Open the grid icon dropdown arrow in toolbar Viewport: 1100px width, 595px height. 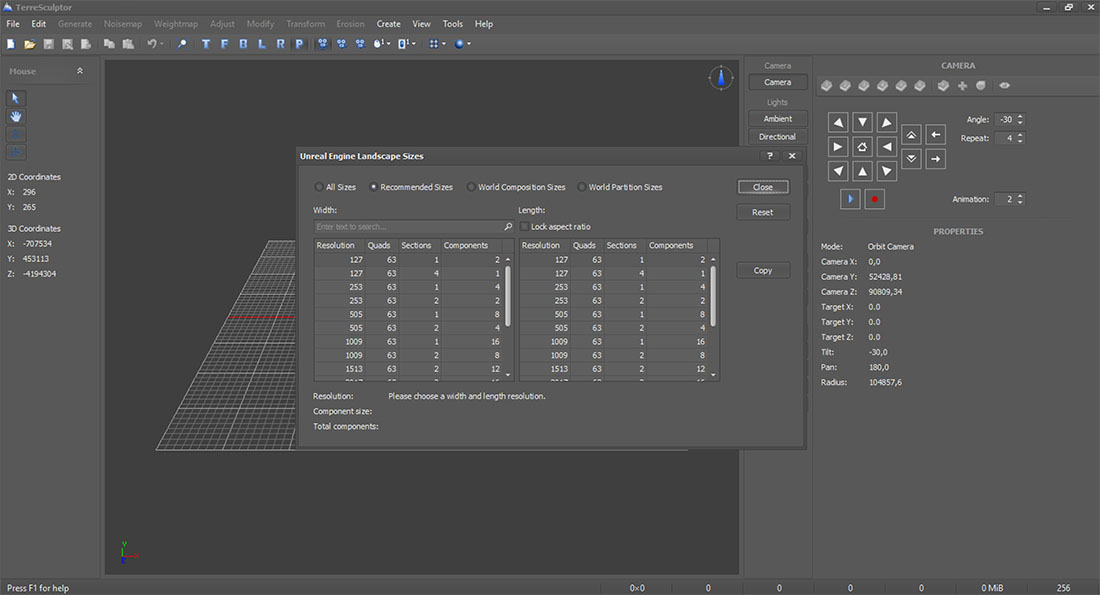tap(444, 44)
